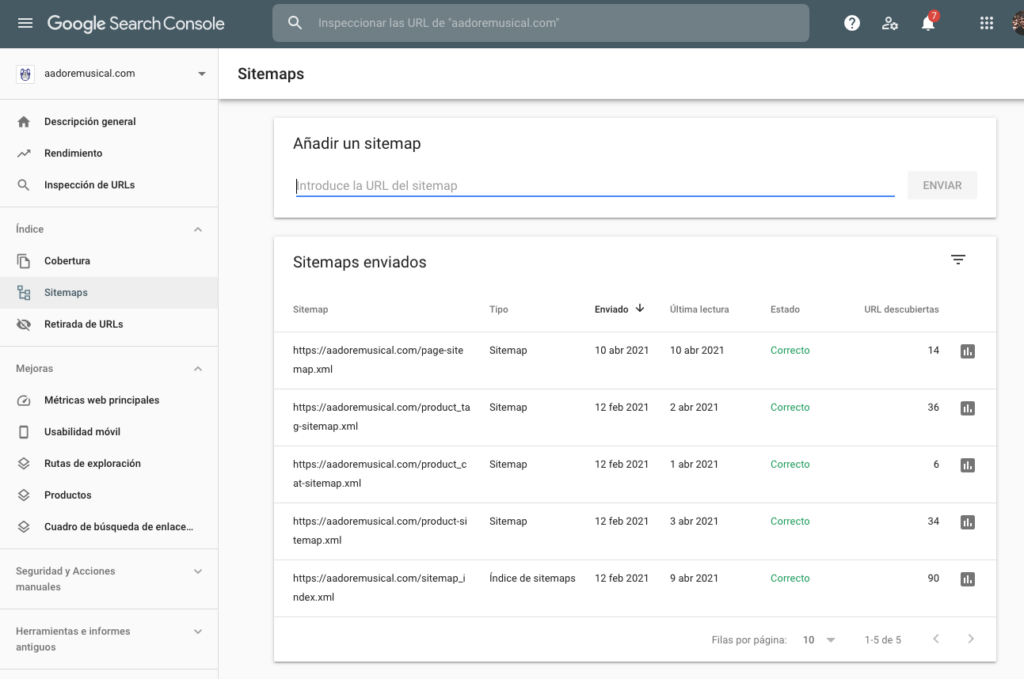Click the layers icon beside Productos
This screenshot has width=1024, height=679.
[x=24, y=495]
